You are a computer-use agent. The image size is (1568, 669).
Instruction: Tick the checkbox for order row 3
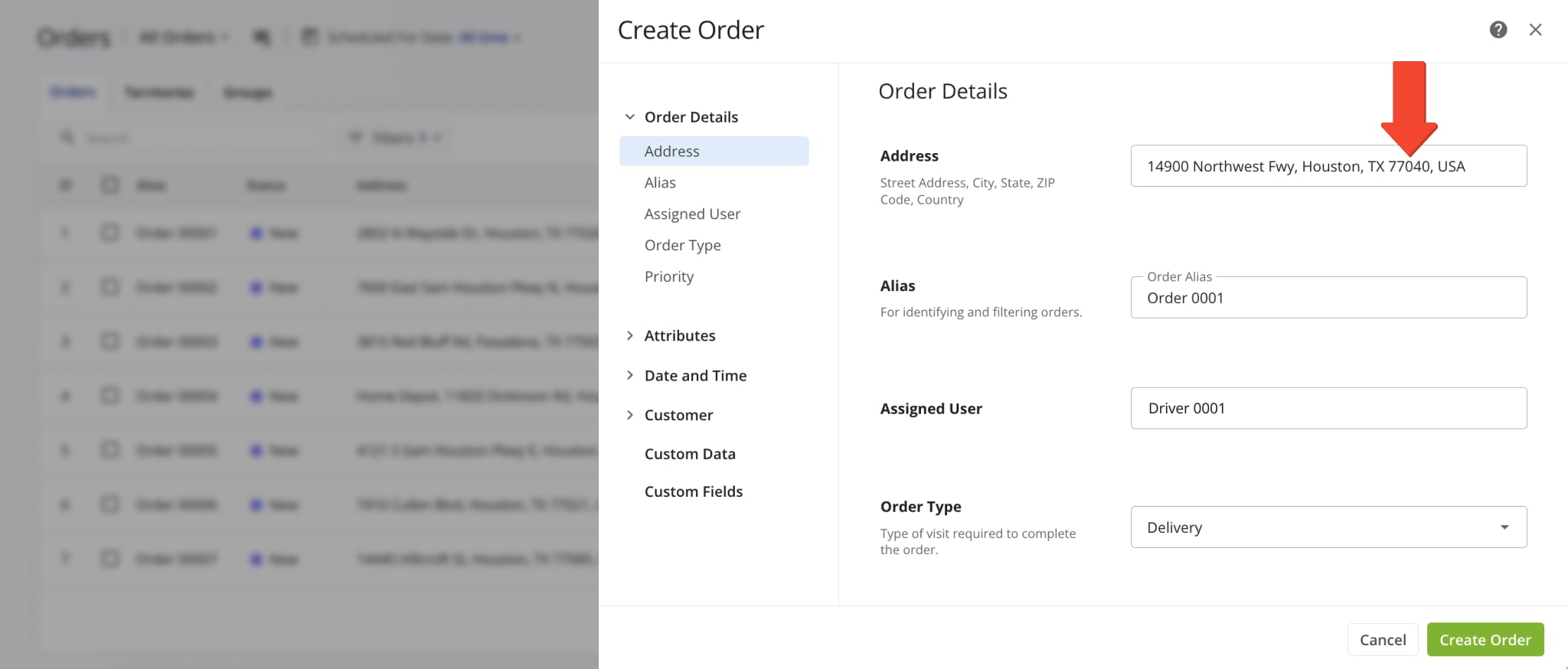click(x=110, y=341)
